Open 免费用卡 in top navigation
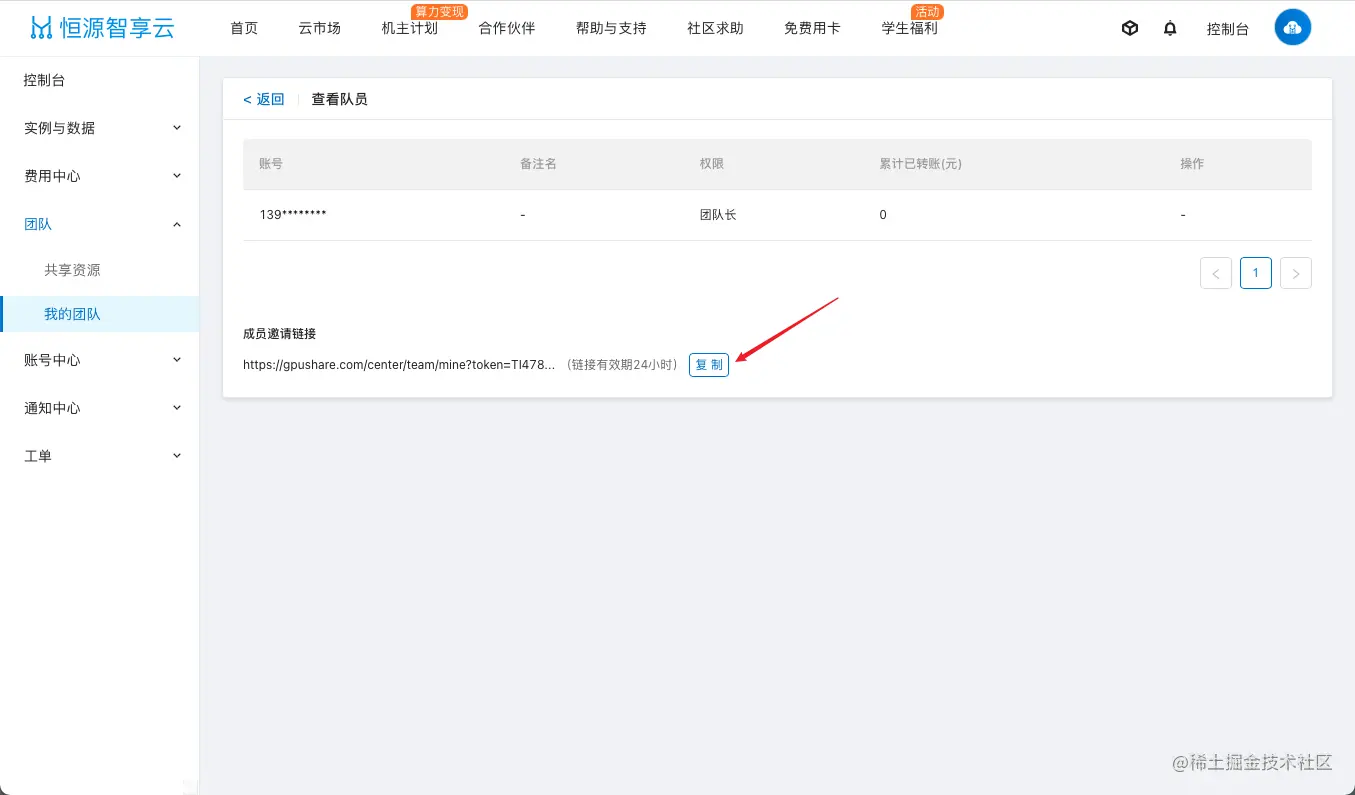This screenshot has width=1355, height=795. pyautogui.click(x=812, y=28)
